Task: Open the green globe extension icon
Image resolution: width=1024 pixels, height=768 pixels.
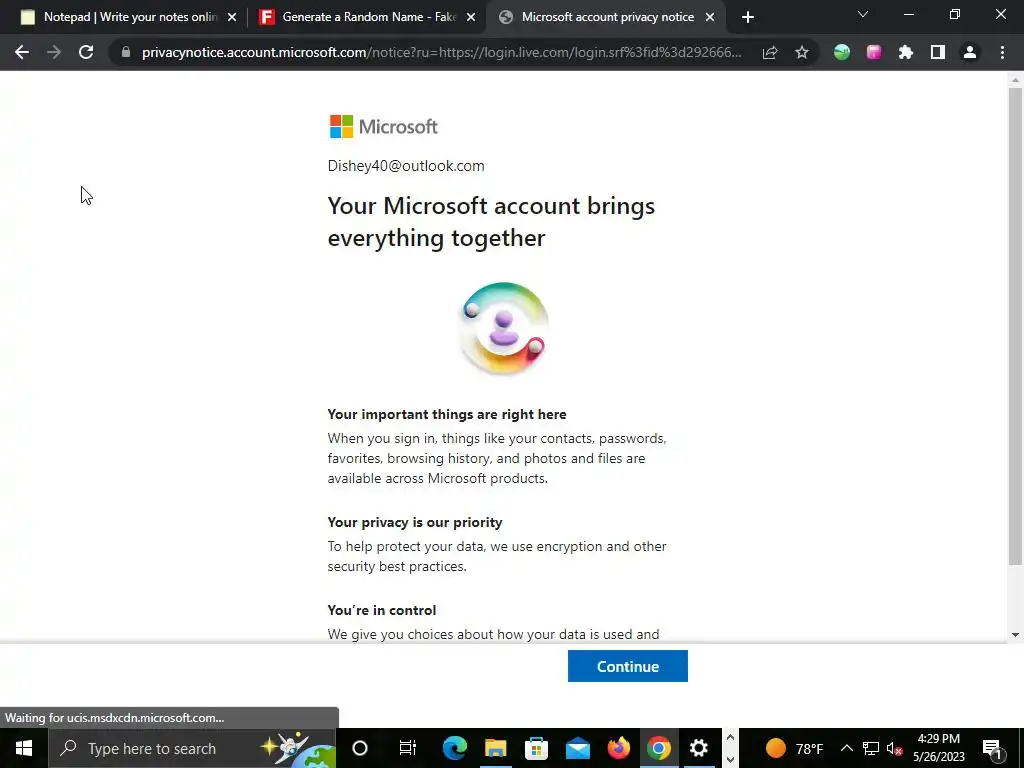Action: (x=842, y=52)
